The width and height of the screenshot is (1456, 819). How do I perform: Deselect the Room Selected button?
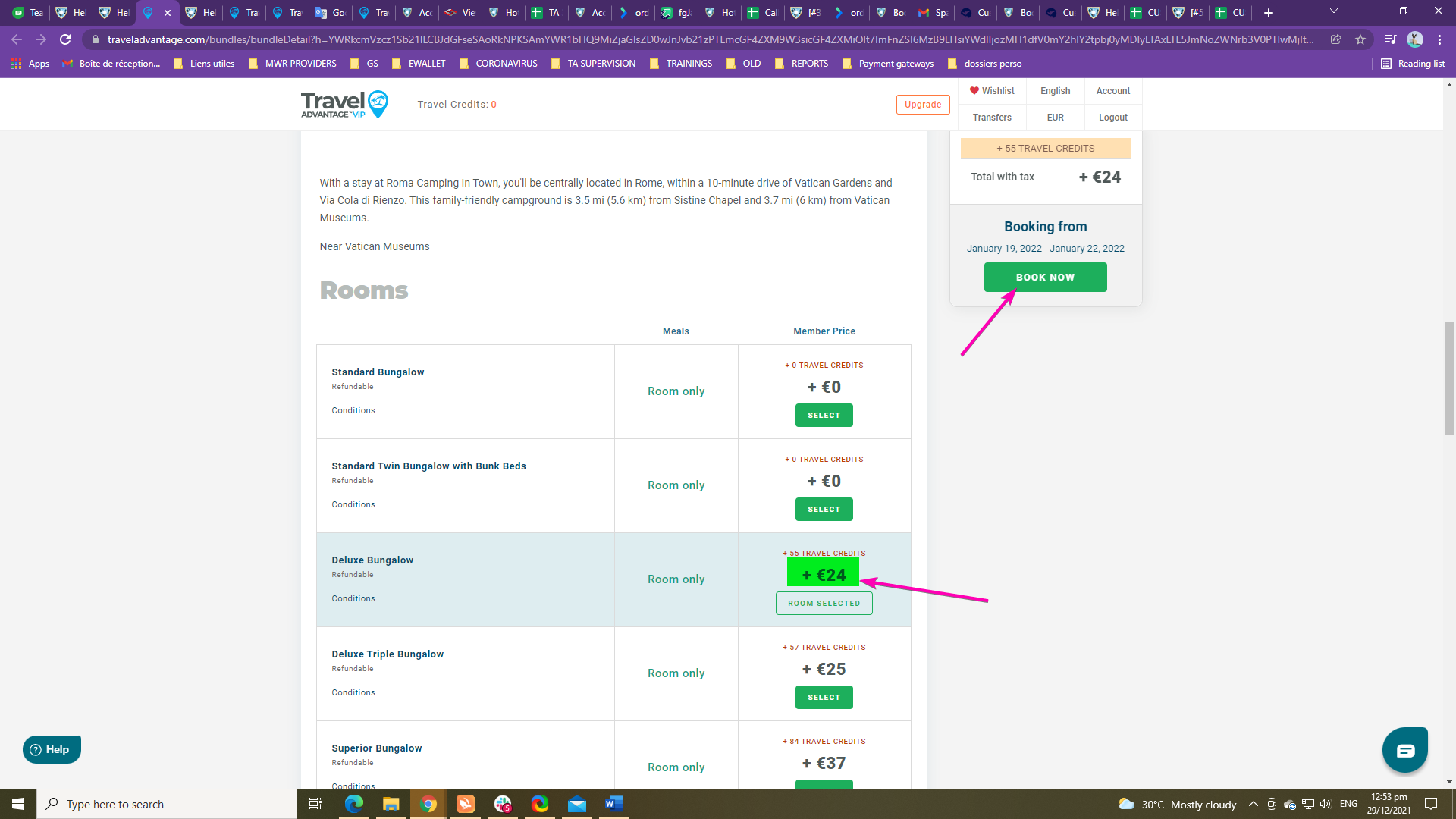pos(824,604)
